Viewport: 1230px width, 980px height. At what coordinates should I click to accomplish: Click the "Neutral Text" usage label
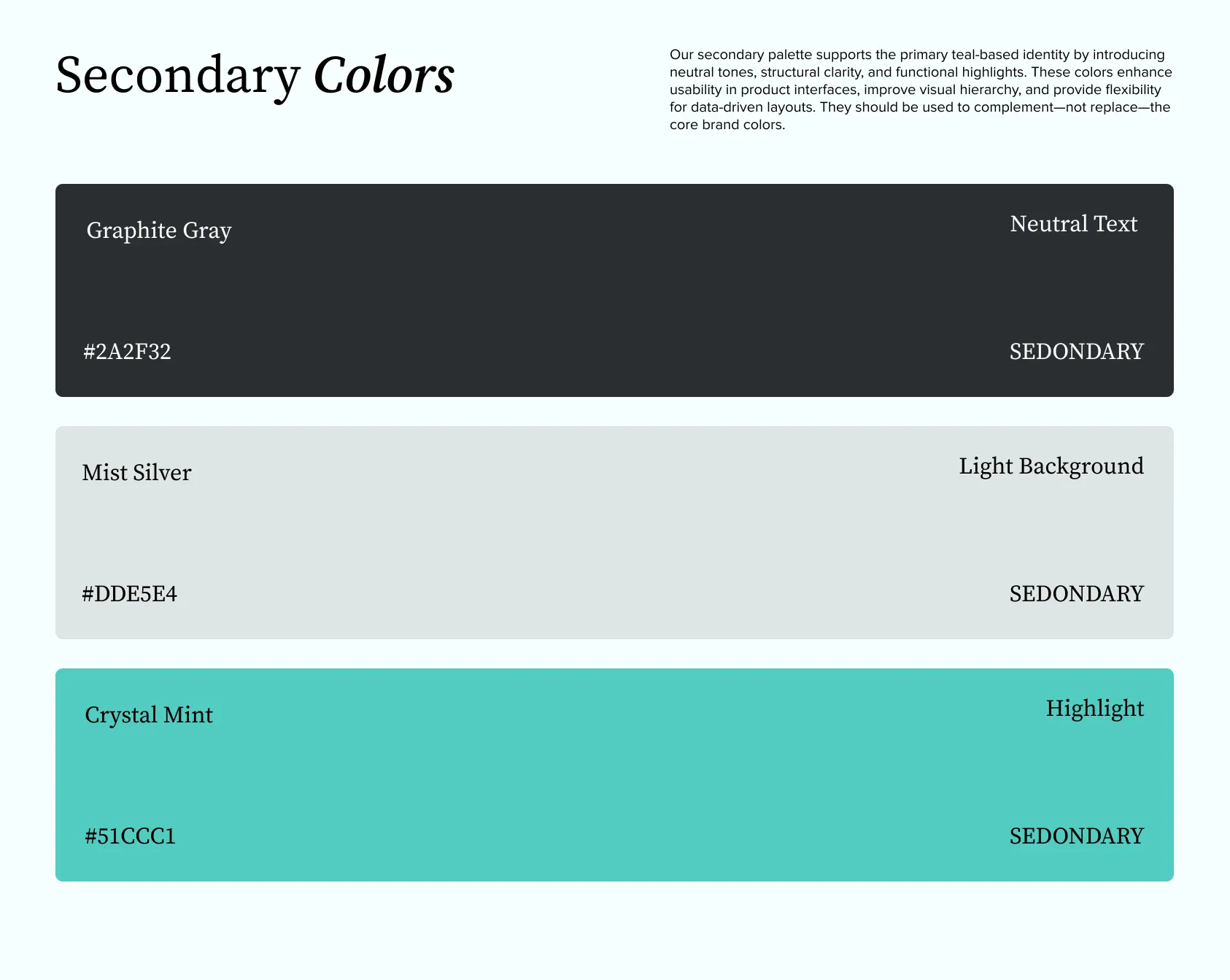click(x=1073, y=224)
